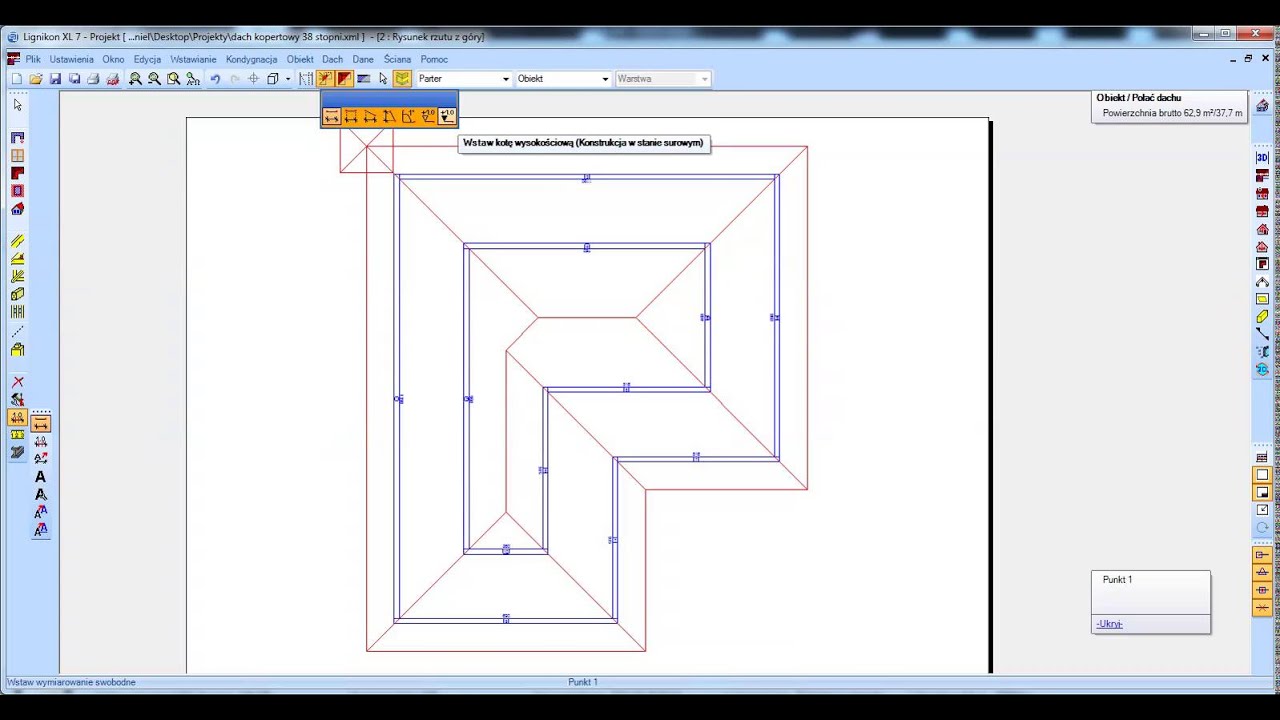
Task: Open the Dach menu
Action: pyautogui.click(x=333, y=59)
